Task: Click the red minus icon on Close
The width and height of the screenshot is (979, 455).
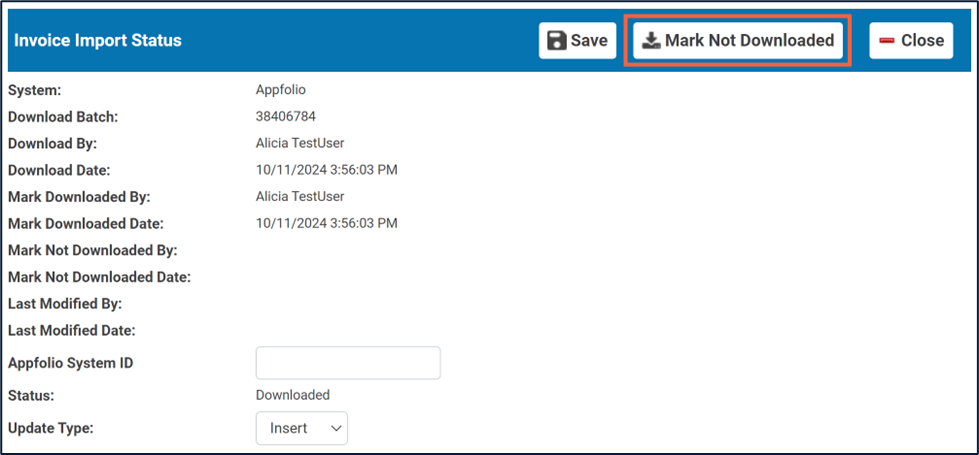Action: pyautogui.click(x=887, y=41)
